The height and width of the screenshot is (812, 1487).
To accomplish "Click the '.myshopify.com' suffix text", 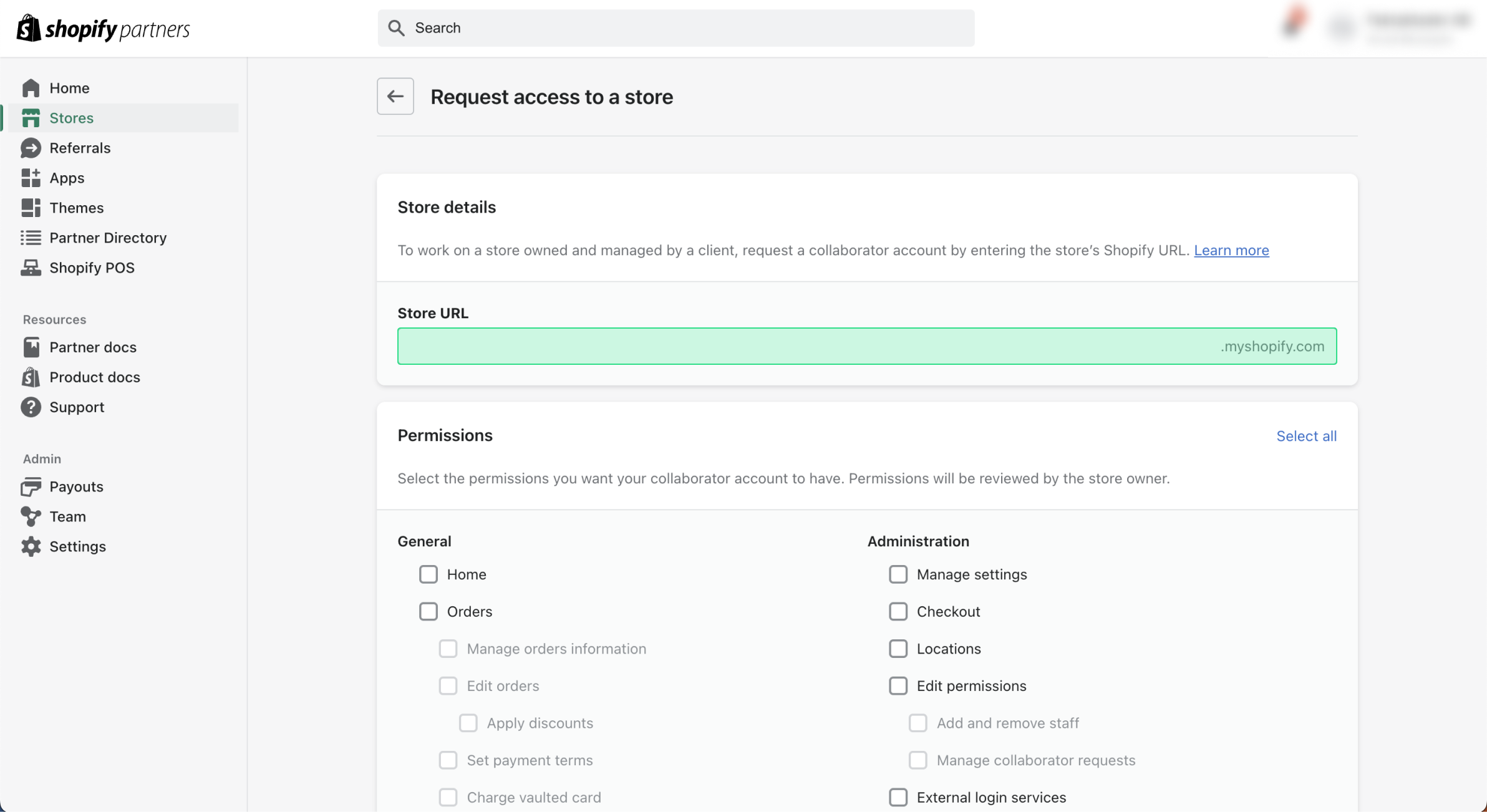I will [x=1272, y=347].
